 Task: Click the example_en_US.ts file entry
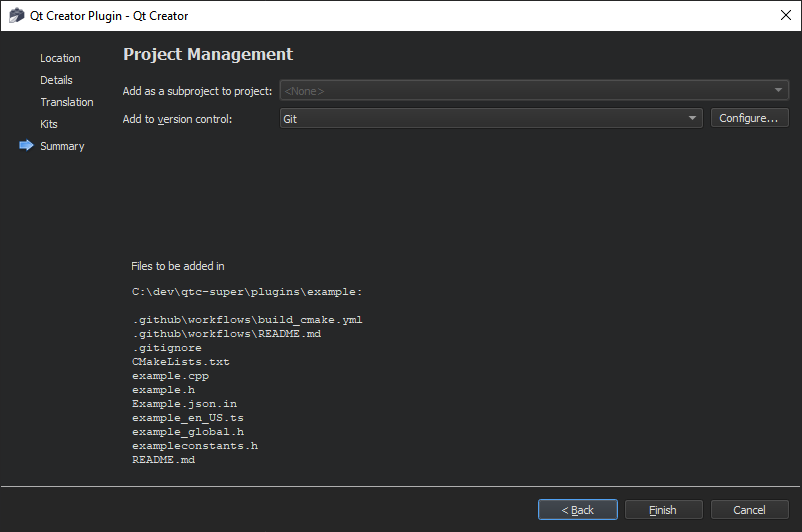[188, 418]
